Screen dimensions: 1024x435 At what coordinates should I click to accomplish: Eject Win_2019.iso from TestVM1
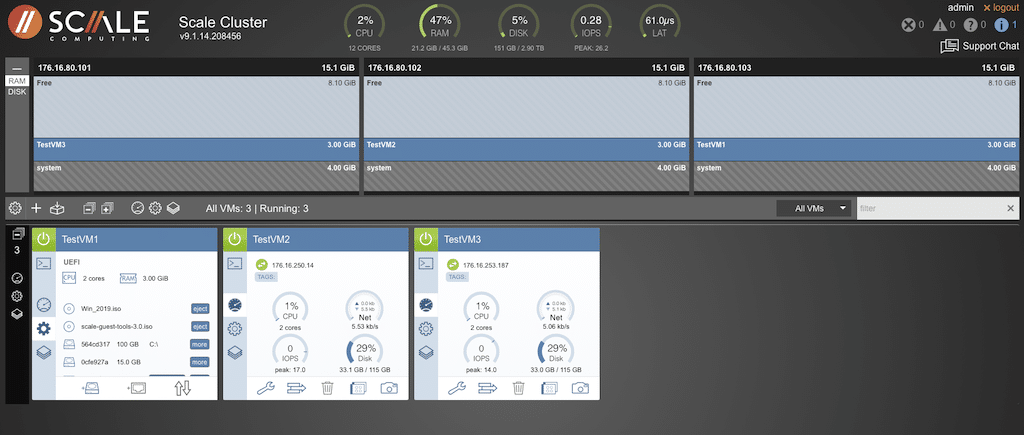[200, 309]
